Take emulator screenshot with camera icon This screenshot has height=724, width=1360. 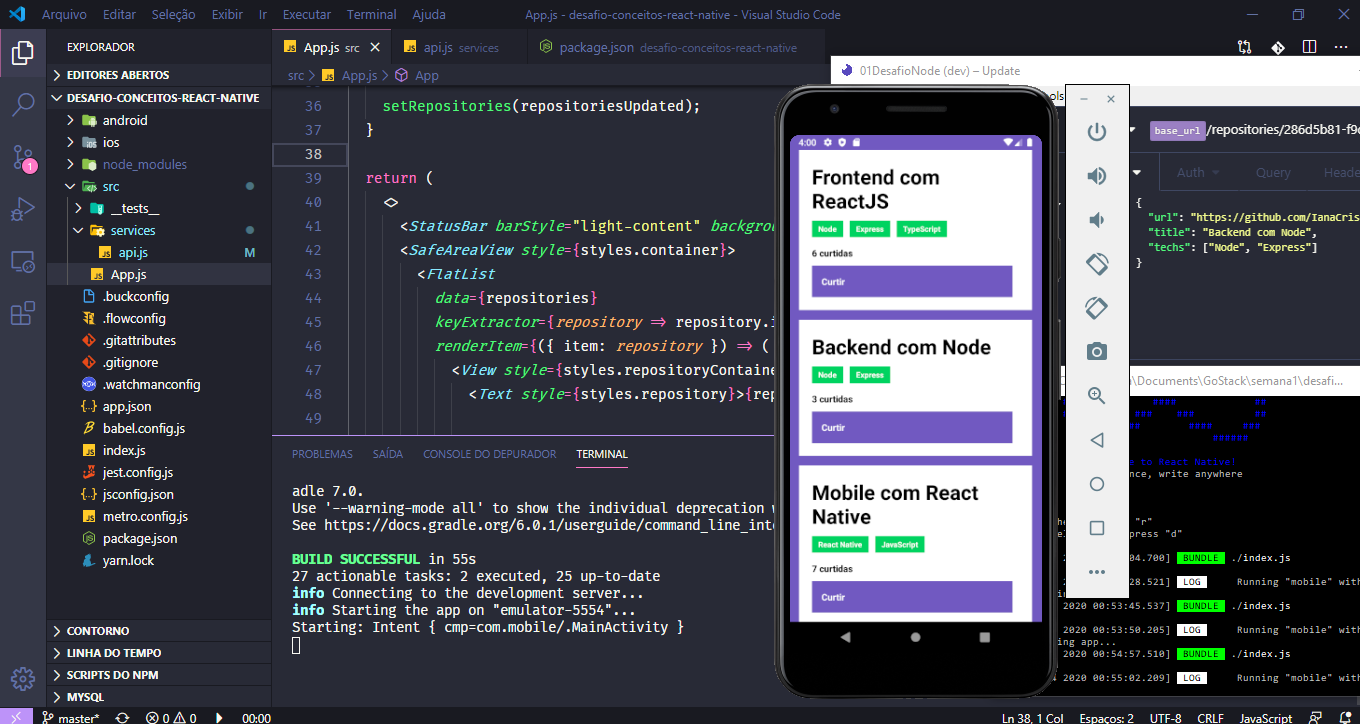click(1097, 352)
